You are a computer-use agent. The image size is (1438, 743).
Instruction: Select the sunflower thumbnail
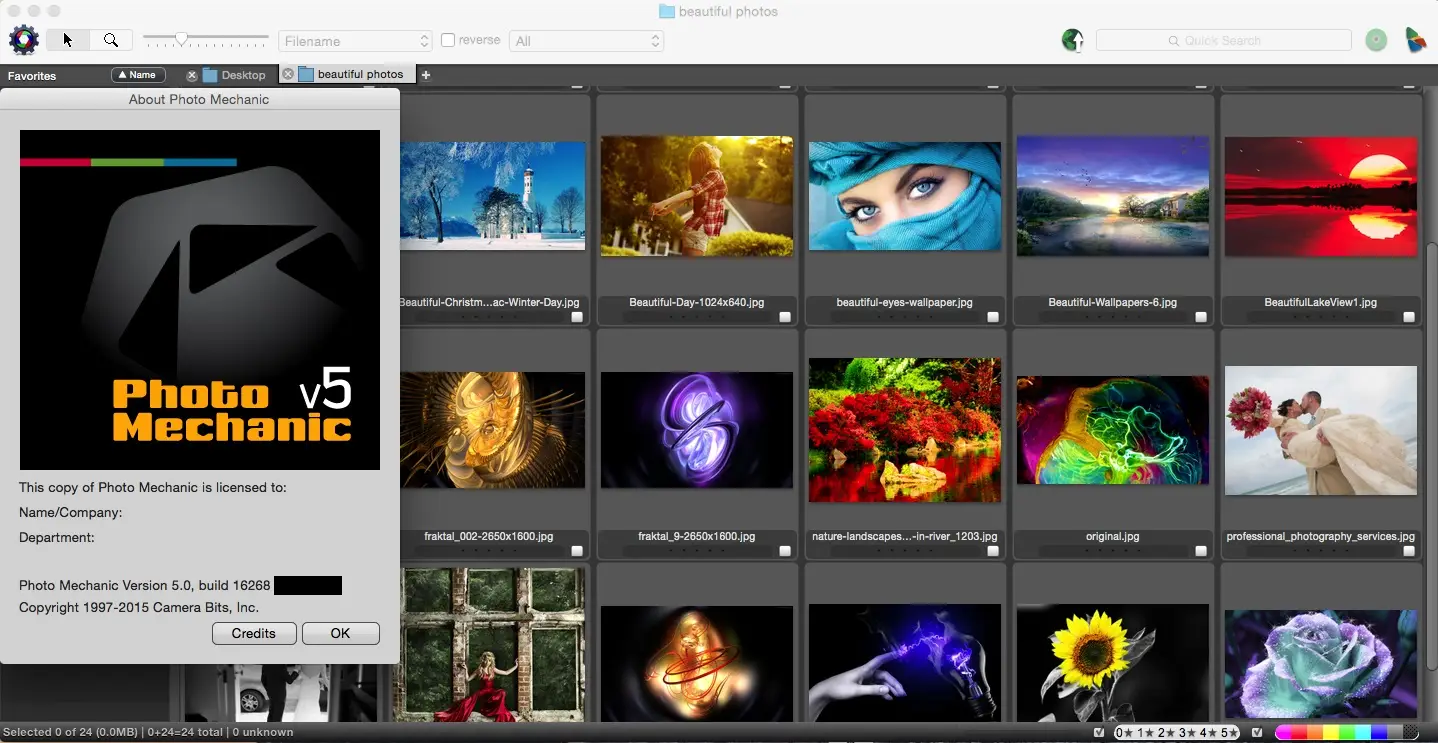1113,663
